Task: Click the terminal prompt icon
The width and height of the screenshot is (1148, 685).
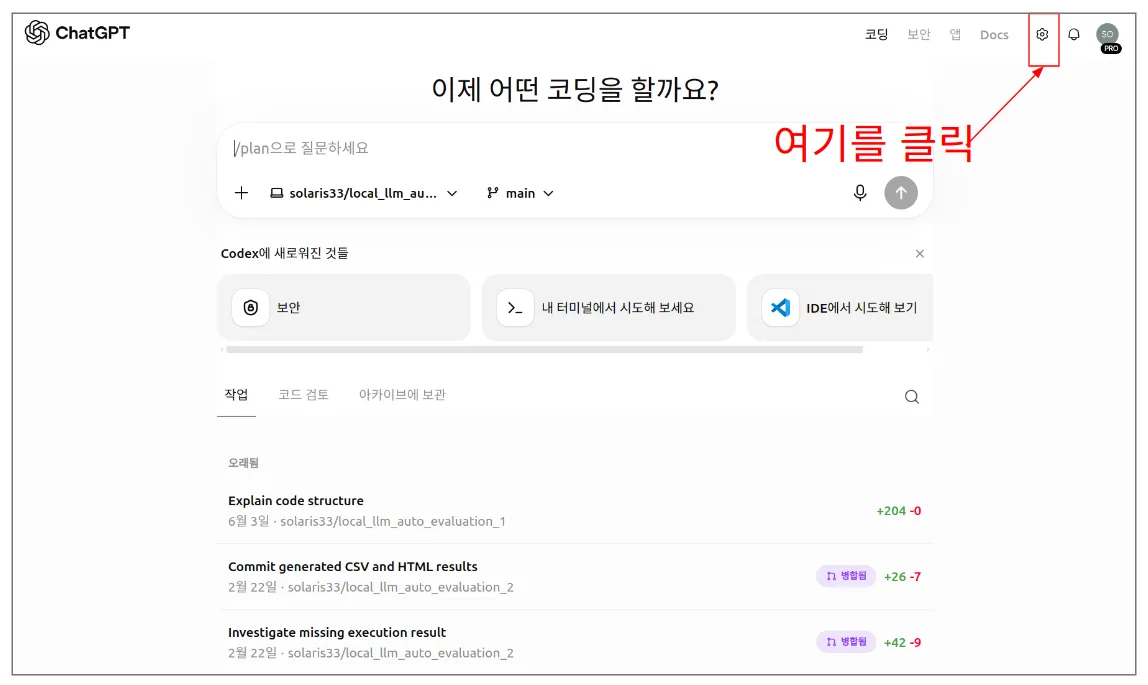Action: tap(515, 307)
